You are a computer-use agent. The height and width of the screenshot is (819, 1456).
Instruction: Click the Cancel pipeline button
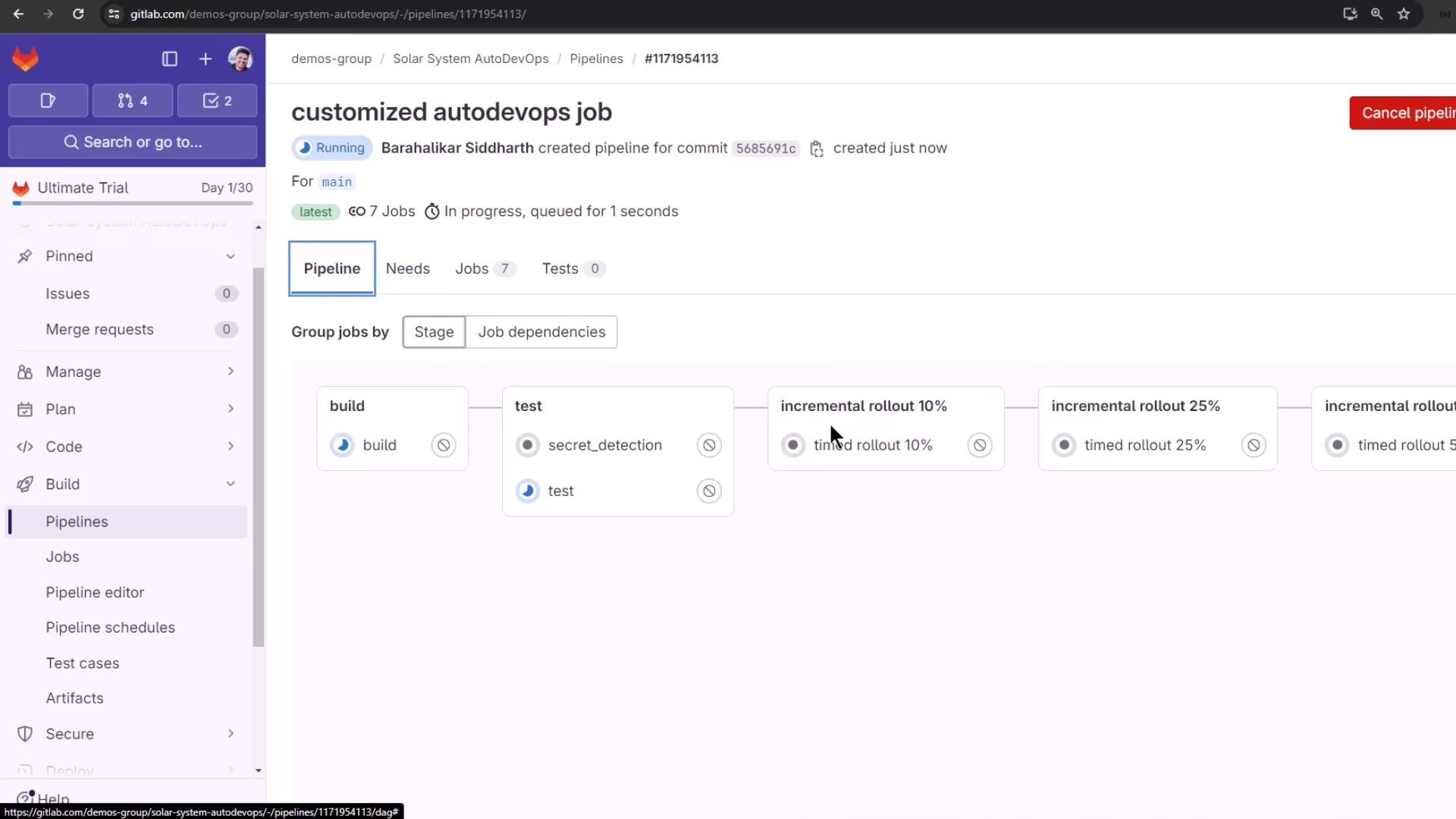click(x=1403, y=113)
